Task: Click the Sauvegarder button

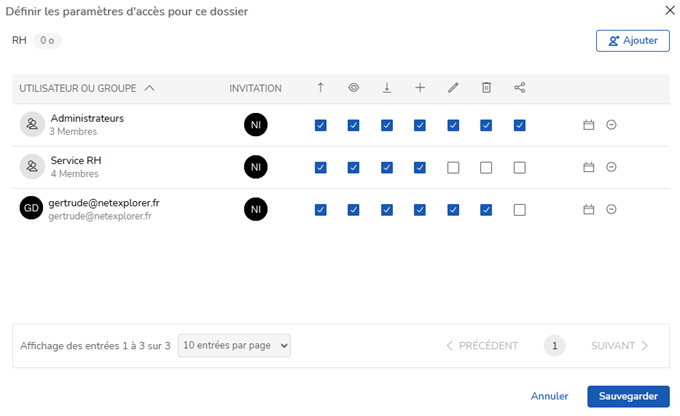Action: pos(628,396)
